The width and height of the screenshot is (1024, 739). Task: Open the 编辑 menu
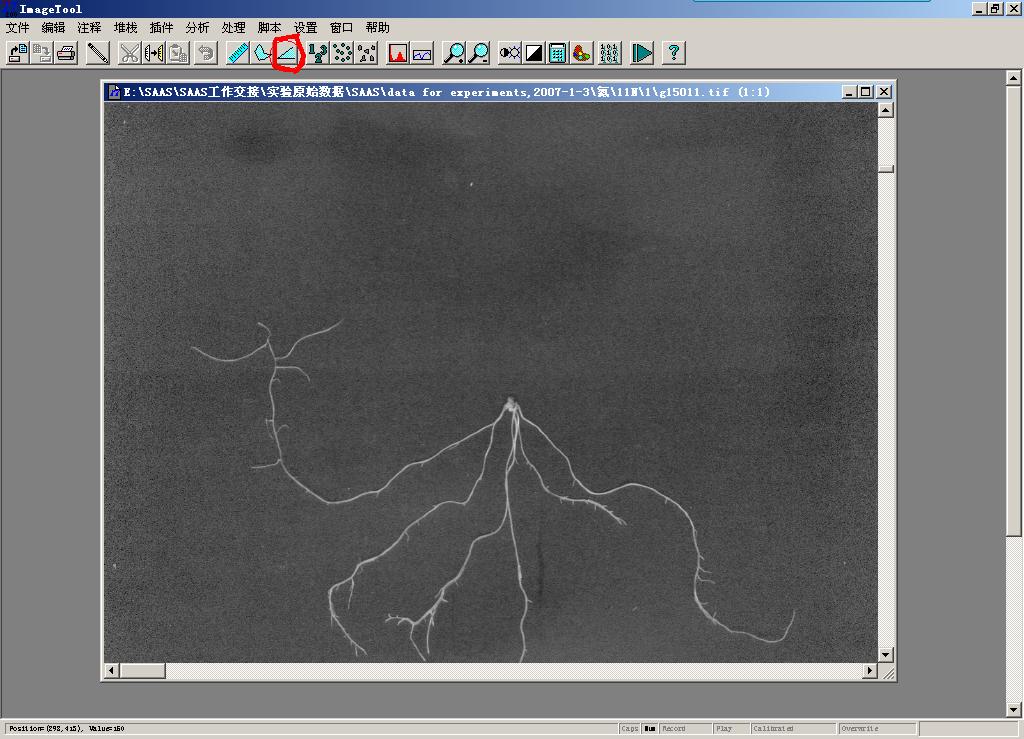click(x=54, y=27)
